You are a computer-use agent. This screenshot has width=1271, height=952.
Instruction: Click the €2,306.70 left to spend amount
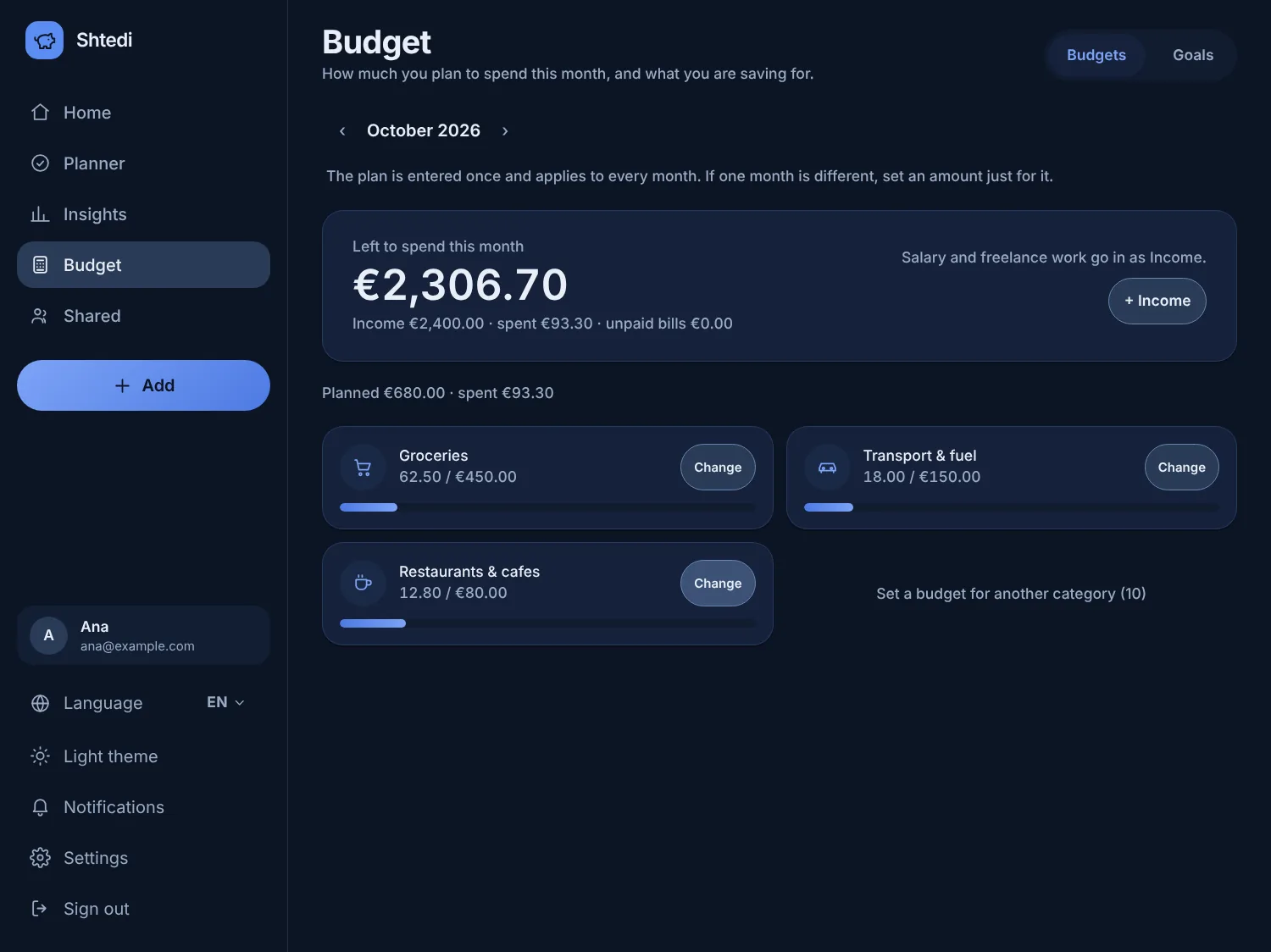tap(460, 285)
